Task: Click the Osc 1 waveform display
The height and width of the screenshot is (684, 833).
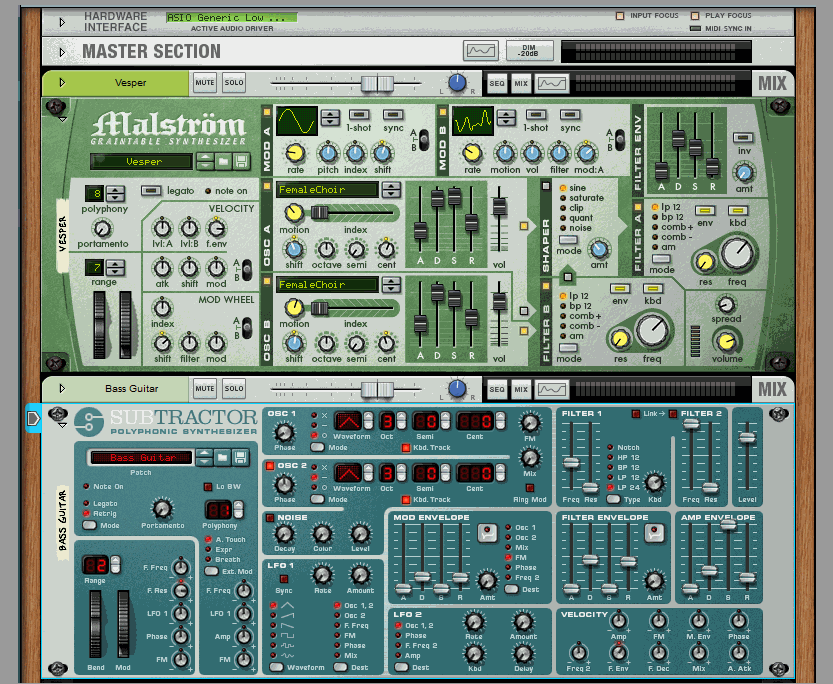Action: click(x=347, y=421)
